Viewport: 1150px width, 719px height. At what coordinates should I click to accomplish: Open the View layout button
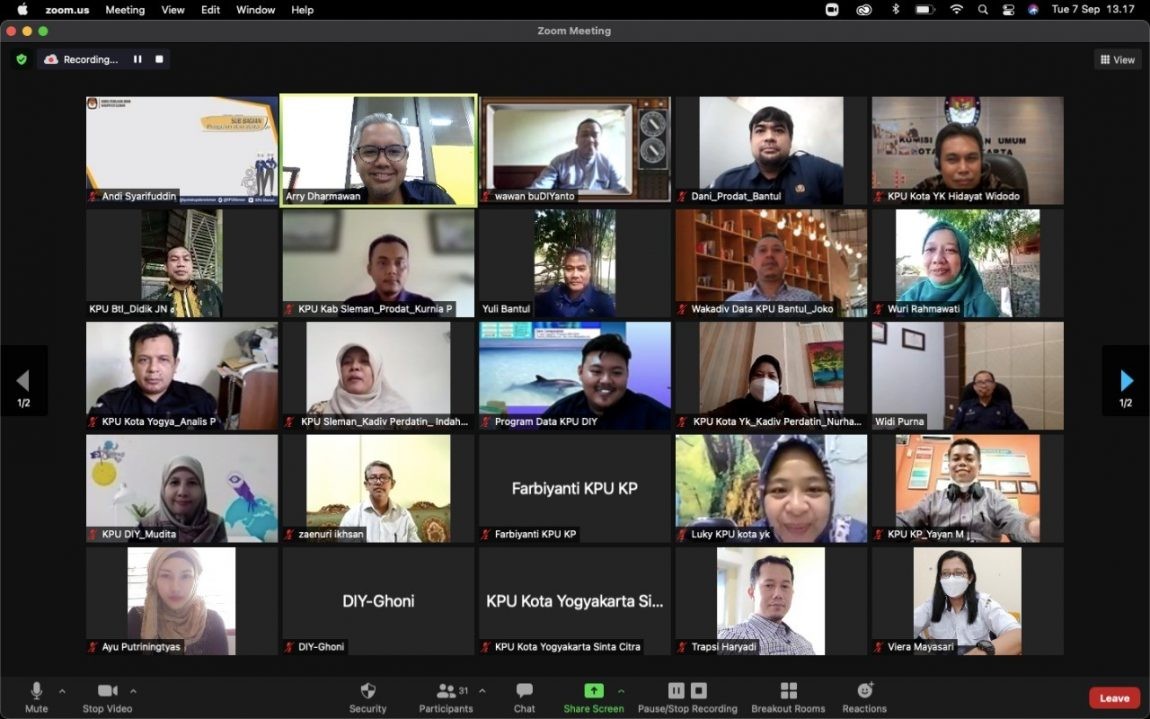coord(1117,60)
